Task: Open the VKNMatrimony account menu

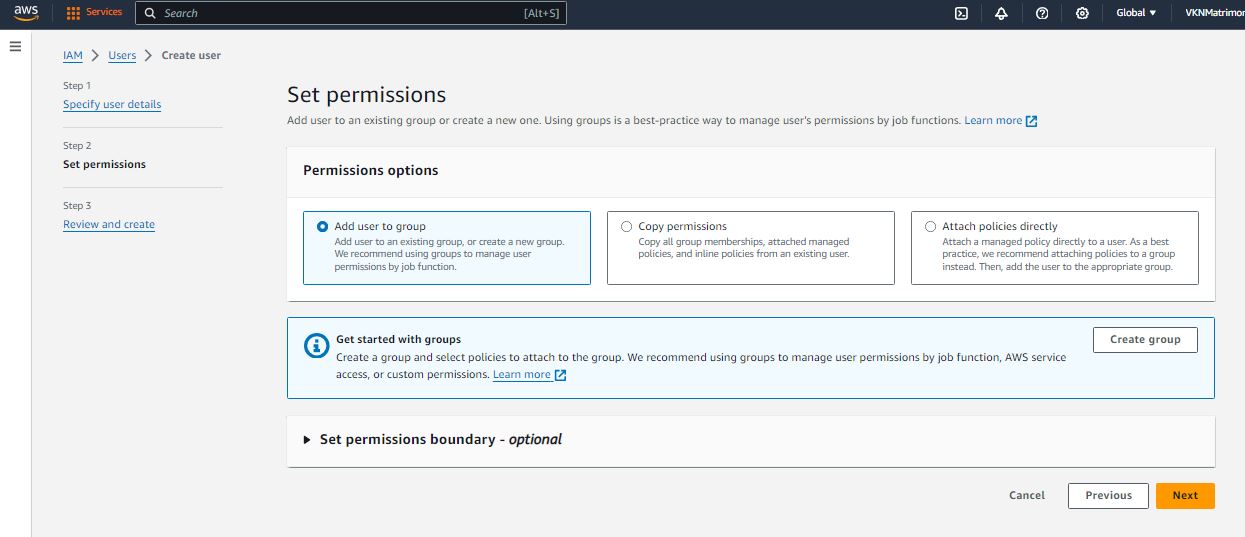Action: click(x=1211, y=13)
